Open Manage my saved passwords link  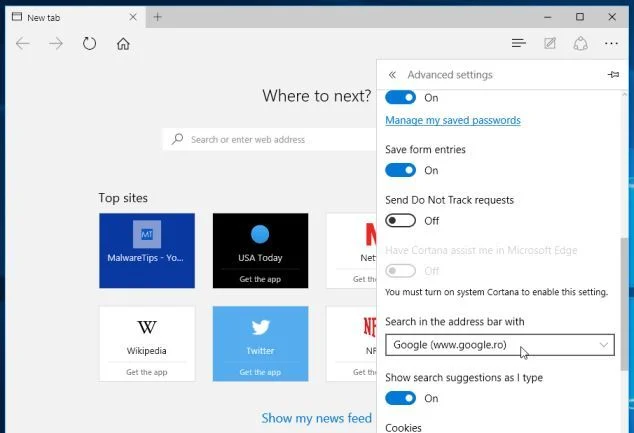click(x=453, y=120)
